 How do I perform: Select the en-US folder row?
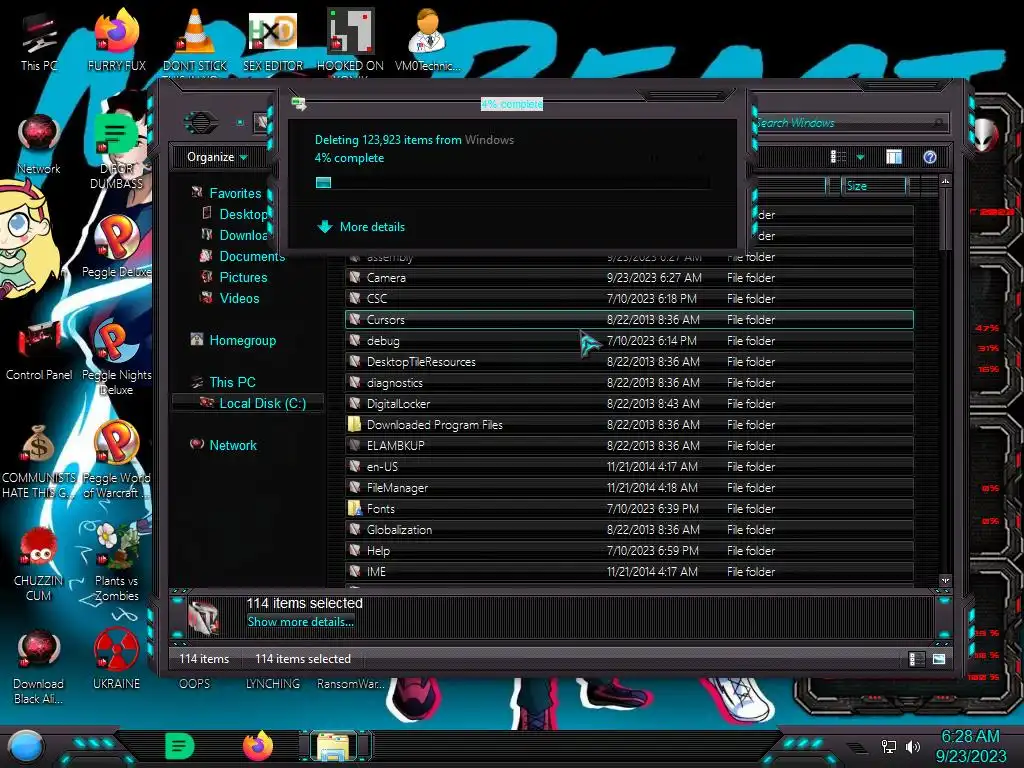[x=629, y=466]
